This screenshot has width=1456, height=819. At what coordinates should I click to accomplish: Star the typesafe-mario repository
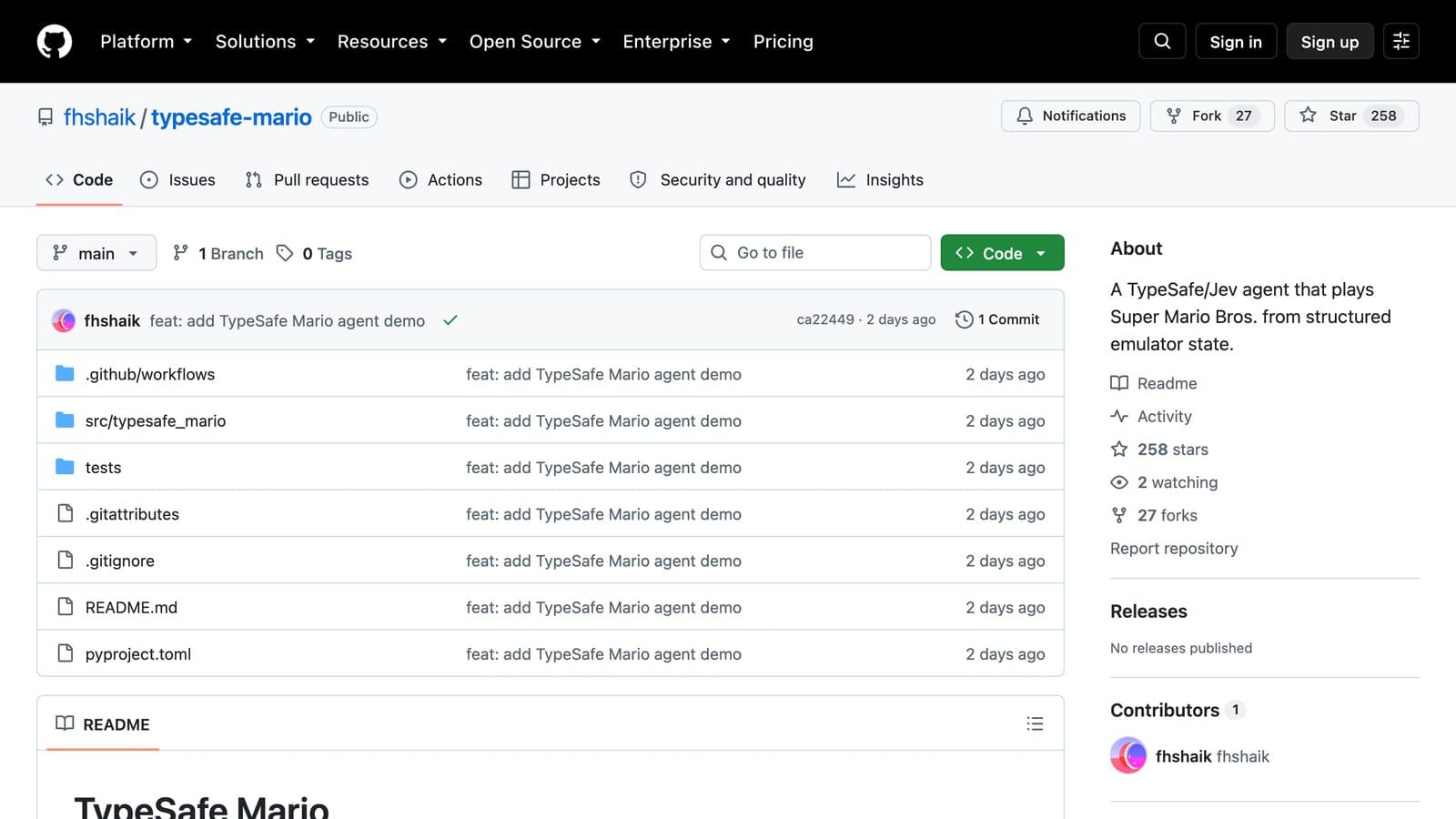click(x=1351, y=116)
